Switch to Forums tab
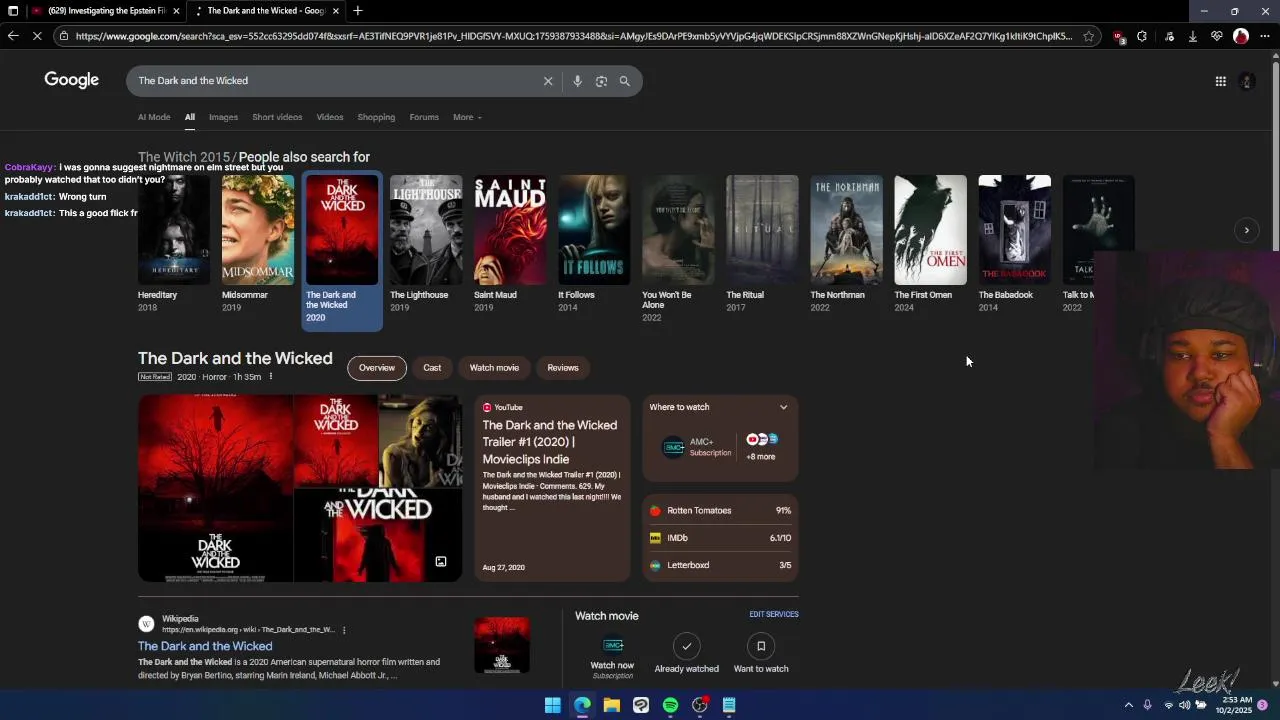The width and height of the screenshot is (1280, 720). [424, 117]
